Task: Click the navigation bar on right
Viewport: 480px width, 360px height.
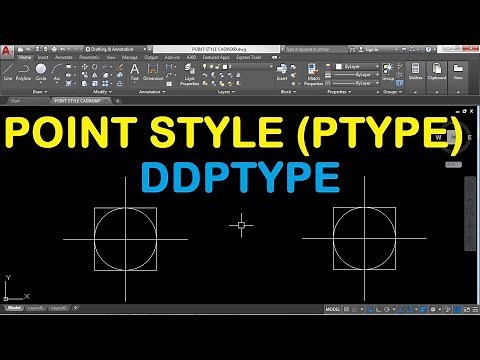Action: tap(470, 213)
